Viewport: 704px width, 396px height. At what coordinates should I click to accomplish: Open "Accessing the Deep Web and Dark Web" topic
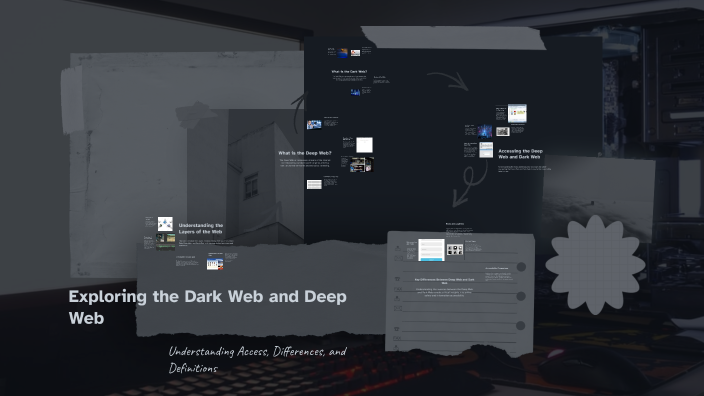pyautogui.click(x=520, y=154)
